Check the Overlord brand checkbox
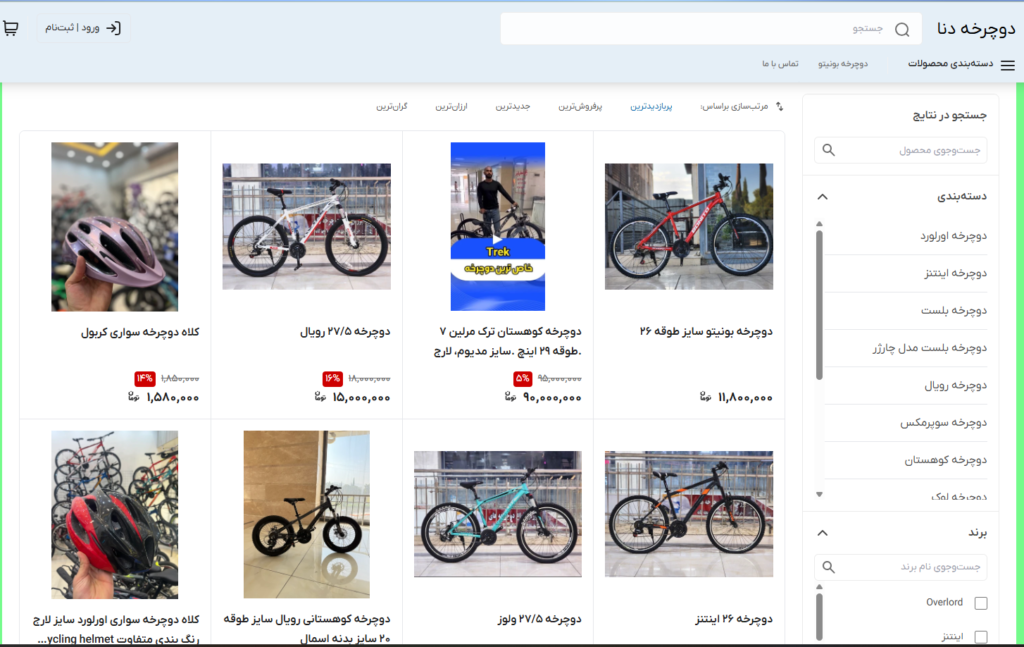This screenshot has width=1024, height=647. pos(980,603)
